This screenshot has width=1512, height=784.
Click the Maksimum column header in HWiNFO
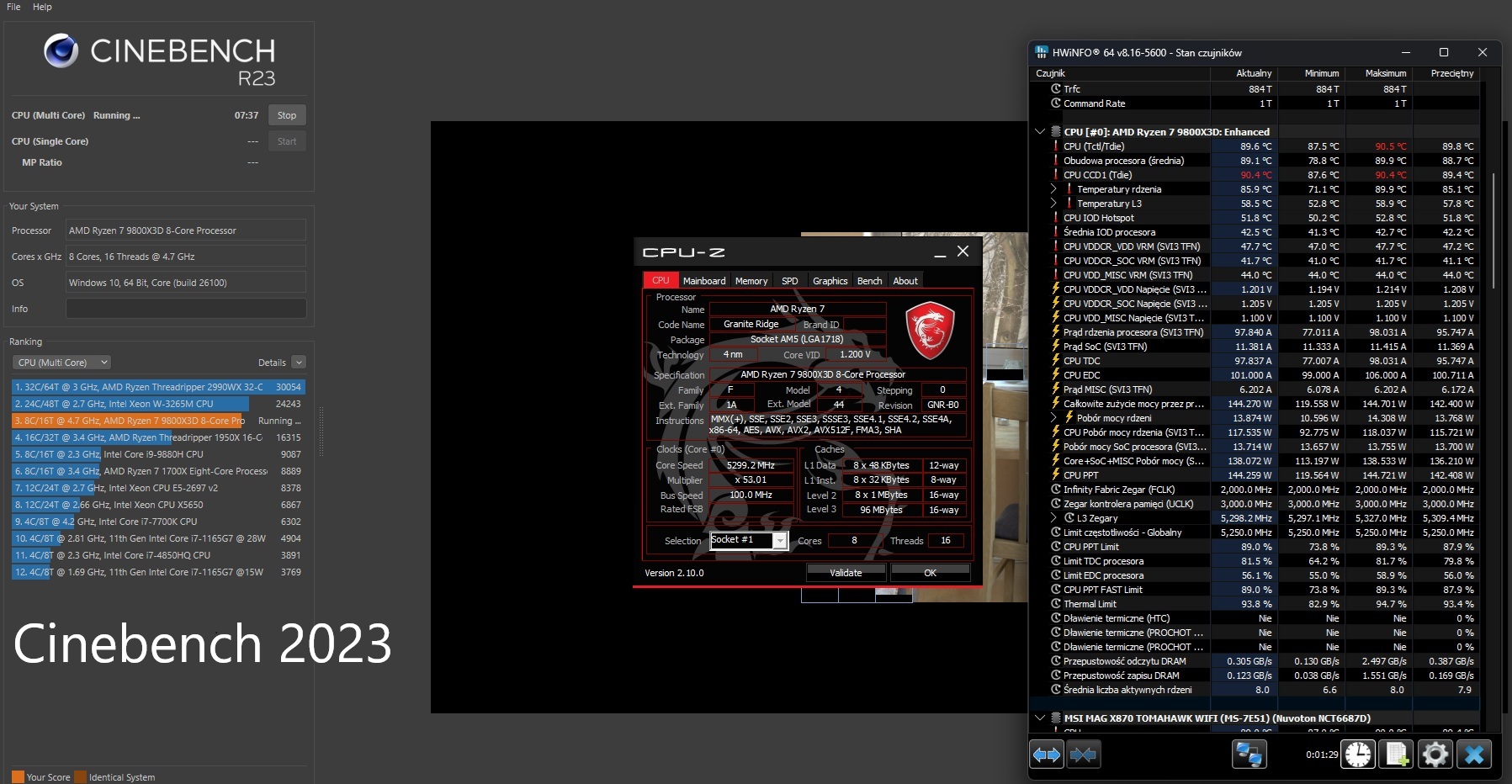1378,73
